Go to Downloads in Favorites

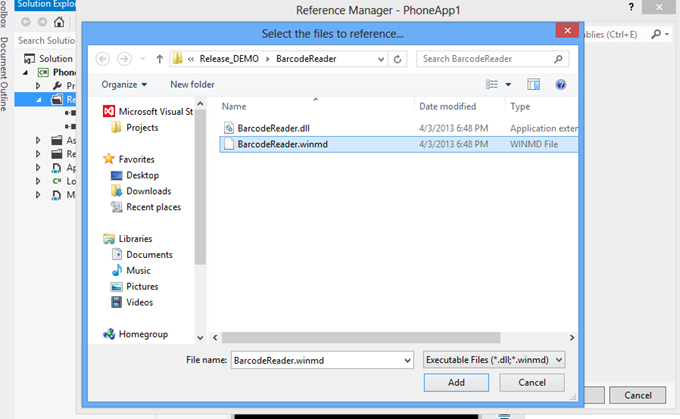click(x=141, y=191)
